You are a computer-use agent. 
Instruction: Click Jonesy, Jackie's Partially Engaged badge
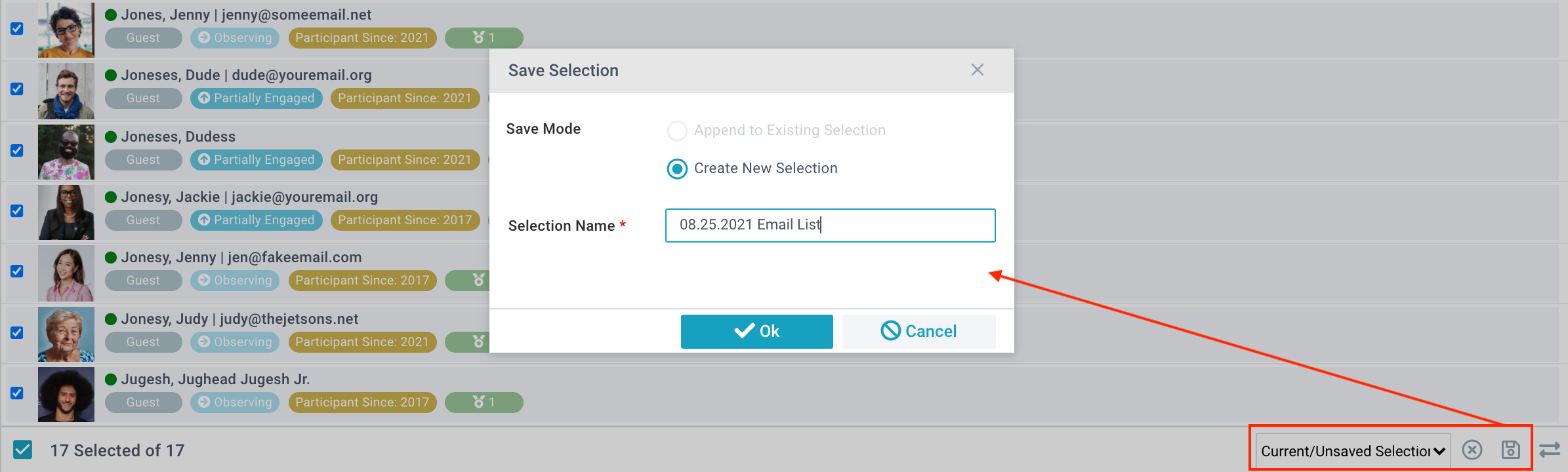[257, 220]
